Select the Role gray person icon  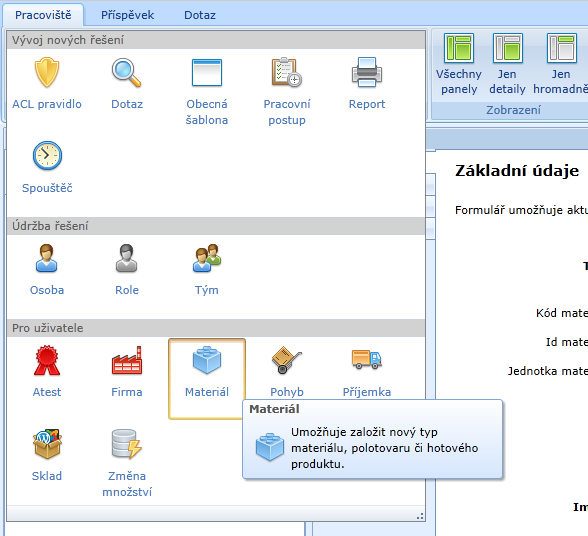[126, 258]
